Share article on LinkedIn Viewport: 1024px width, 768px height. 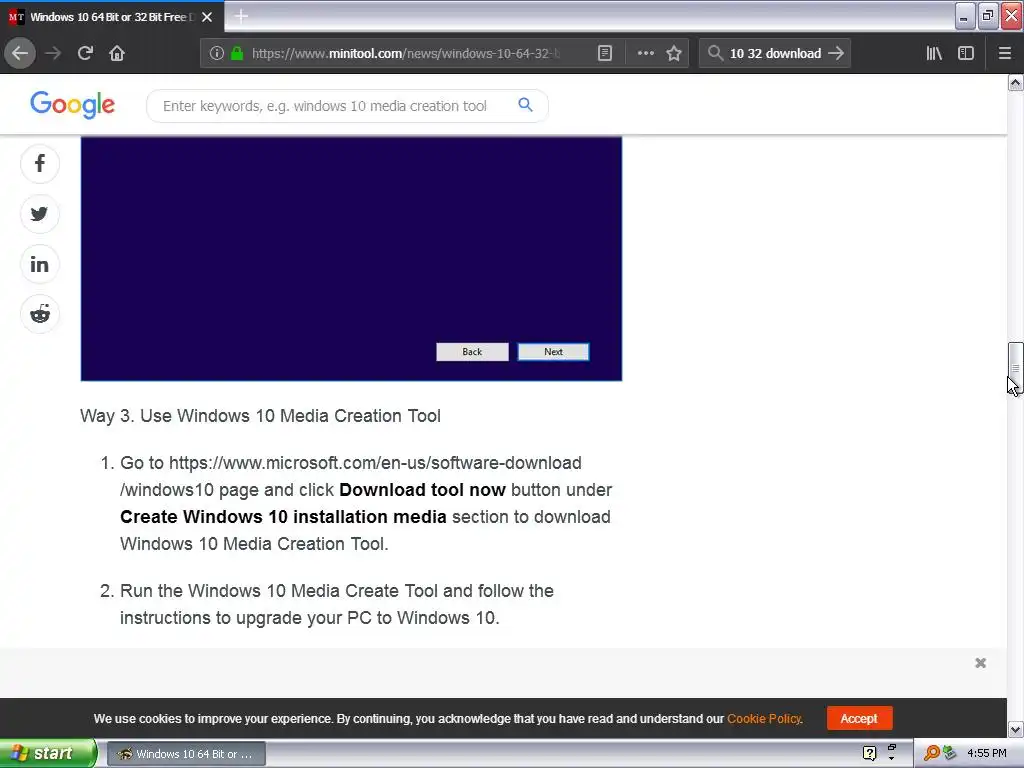(40, 264)
